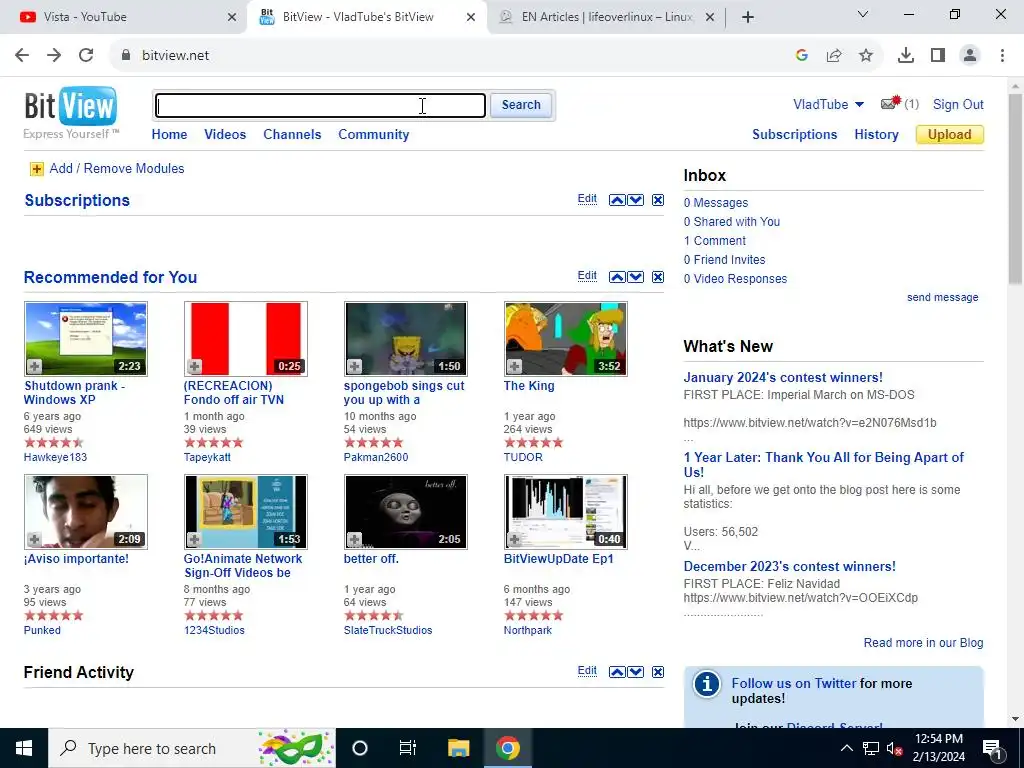Open Chrome three-dot menu
The width and height of the screenshot is (1024, 768).
coord(1002,56)
